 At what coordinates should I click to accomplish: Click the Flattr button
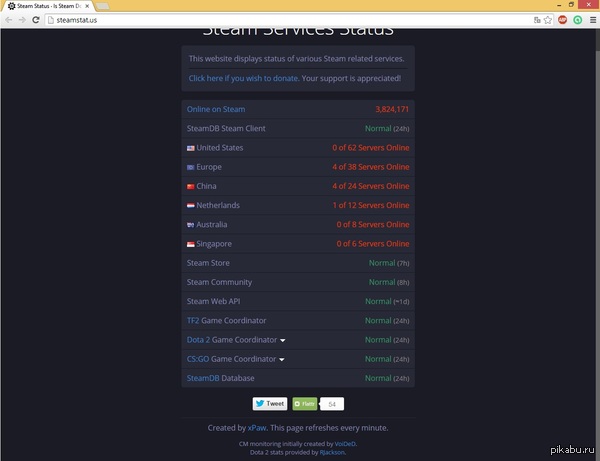pos(305,404)
